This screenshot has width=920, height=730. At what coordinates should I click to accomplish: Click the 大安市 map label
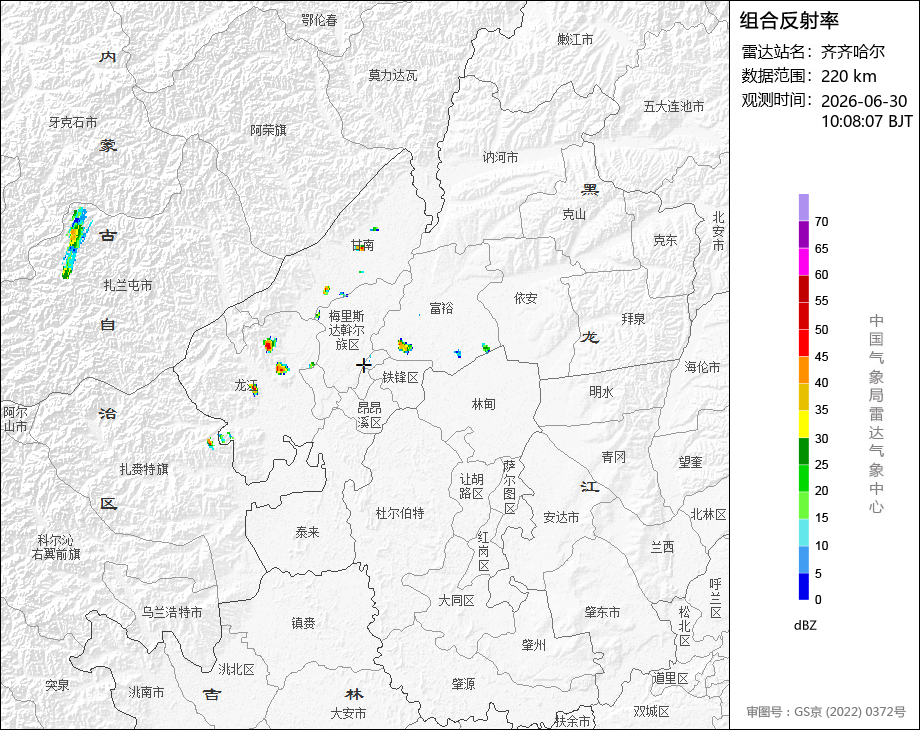tap(348, 714)
